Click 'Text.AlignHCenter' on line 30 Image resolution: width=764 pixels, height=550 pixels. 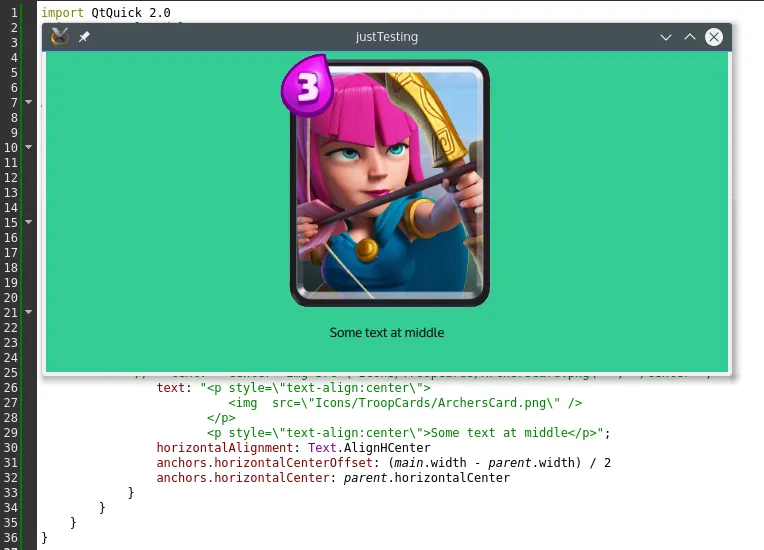tap(369, 448)
